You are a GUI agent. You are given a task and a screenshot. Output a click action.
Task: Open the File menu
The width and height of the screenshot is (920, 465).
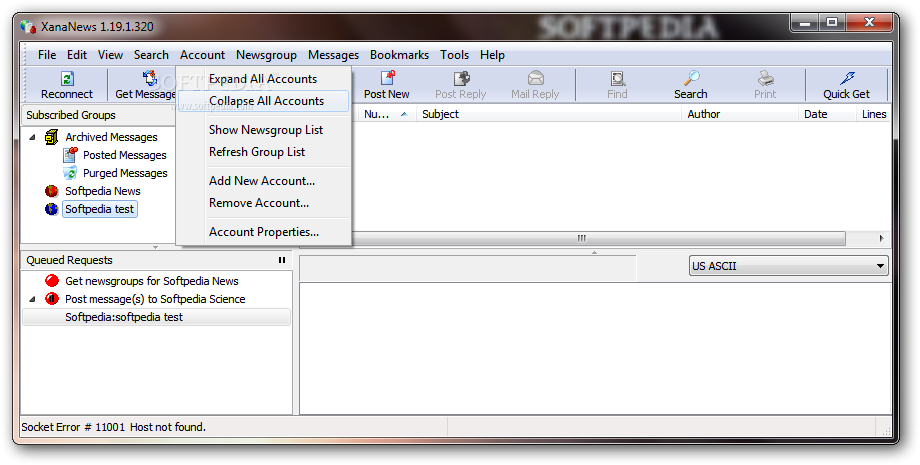coord(47,55)
